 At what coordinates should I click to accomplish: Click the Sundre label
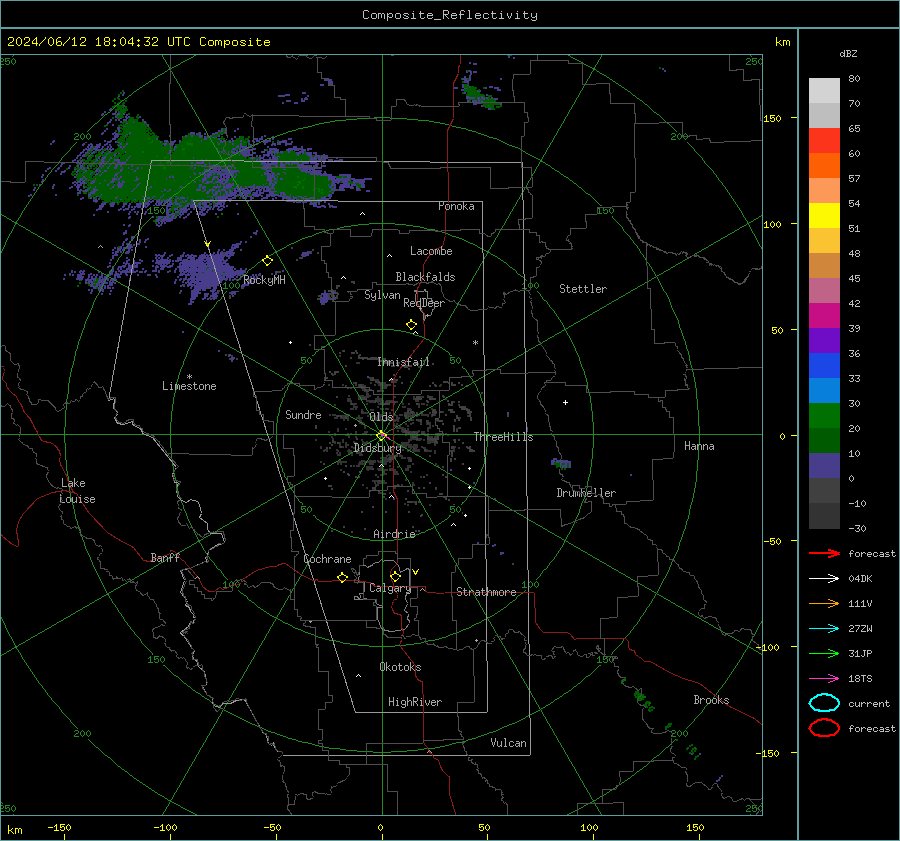(303, 415)
